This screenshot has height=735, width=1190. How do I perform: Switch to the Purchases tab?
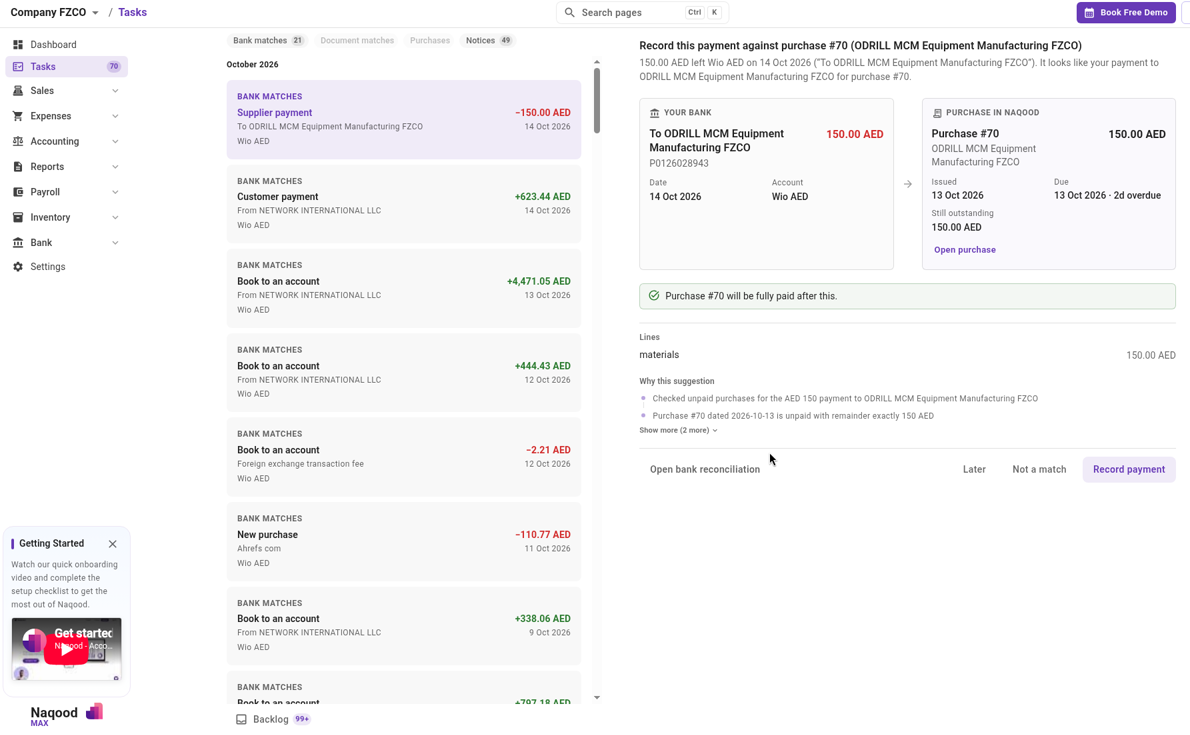430,40
